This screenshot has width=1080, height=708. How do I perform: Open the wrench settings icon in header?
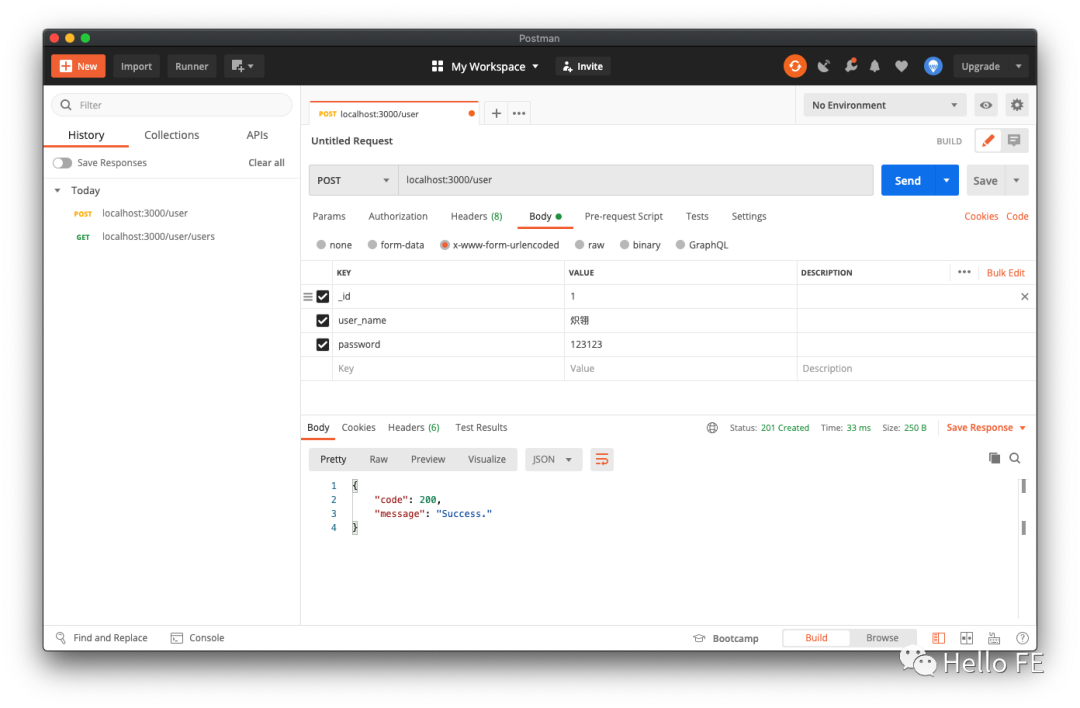(x=851, y=65)
